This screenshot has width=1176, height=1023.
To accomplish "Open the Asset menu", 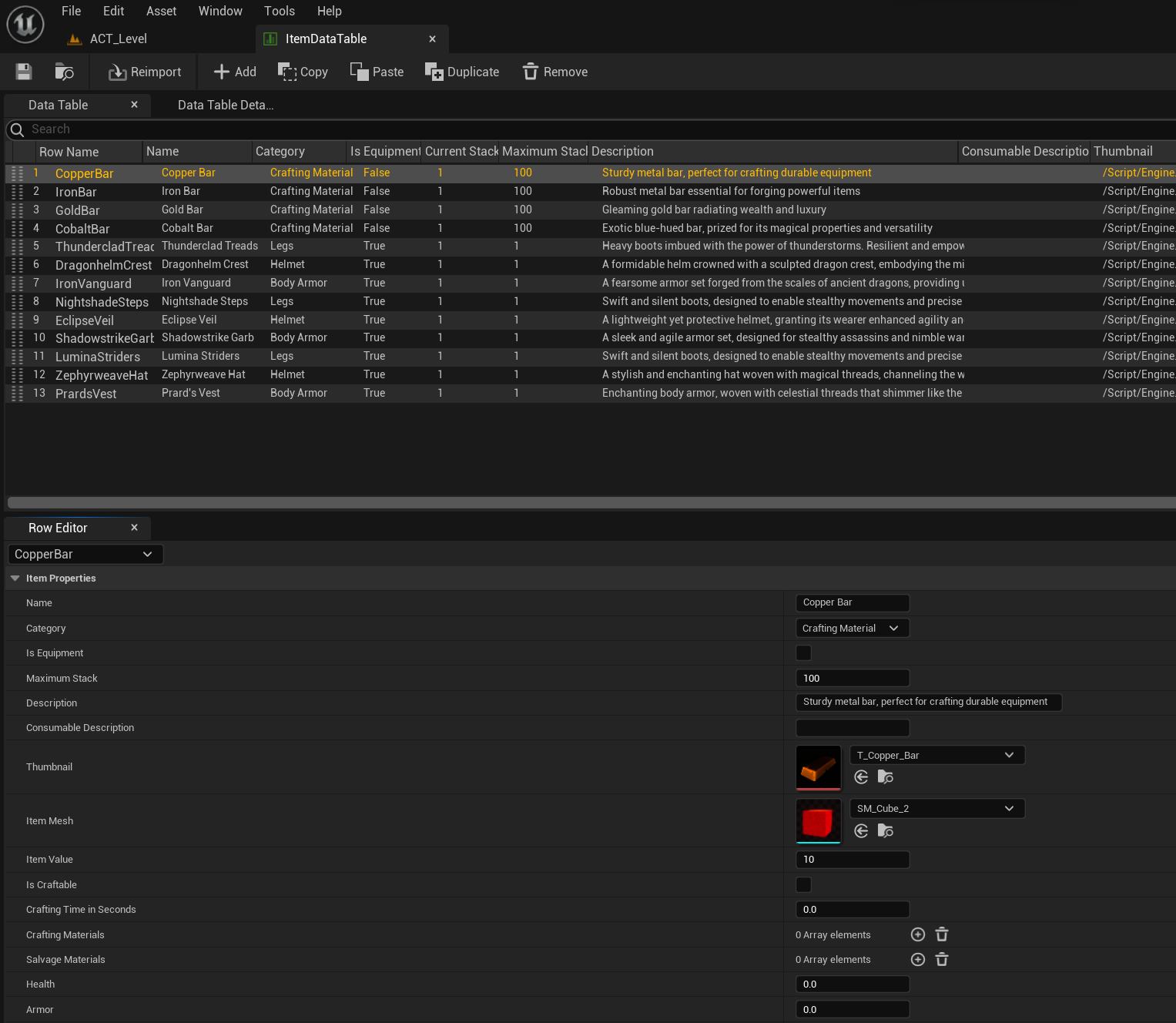I will point(161,11).
